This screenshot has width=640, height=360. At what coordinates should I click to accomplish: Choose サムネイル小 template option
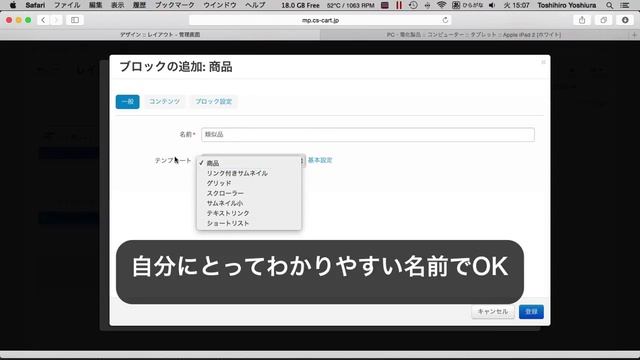click(249, 203)
